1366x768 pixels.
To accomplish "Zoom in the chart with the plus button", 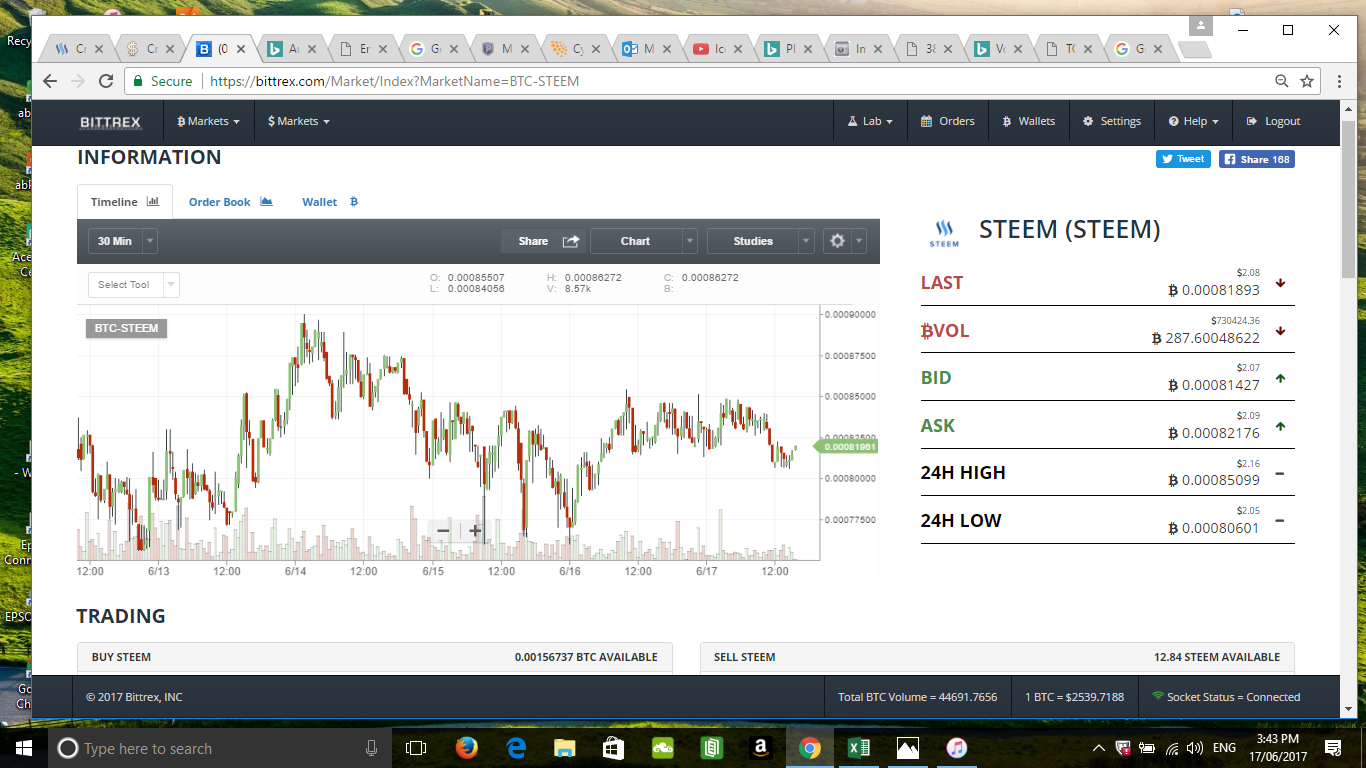I will (475, 530).
